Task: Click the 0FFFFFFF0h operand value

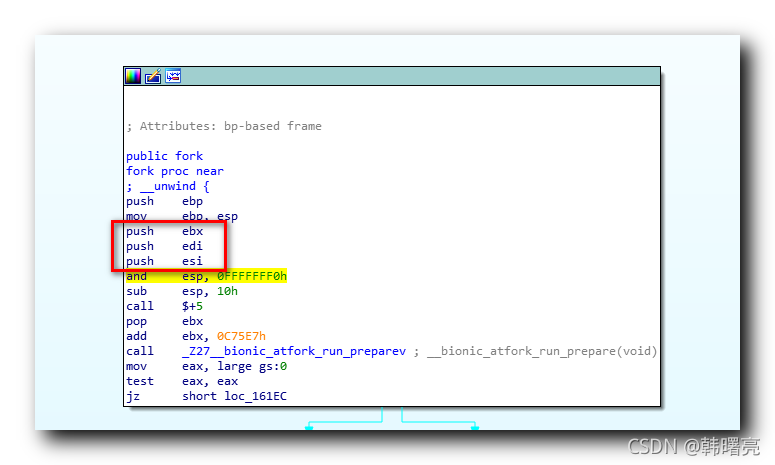Action: coord(252,276)
